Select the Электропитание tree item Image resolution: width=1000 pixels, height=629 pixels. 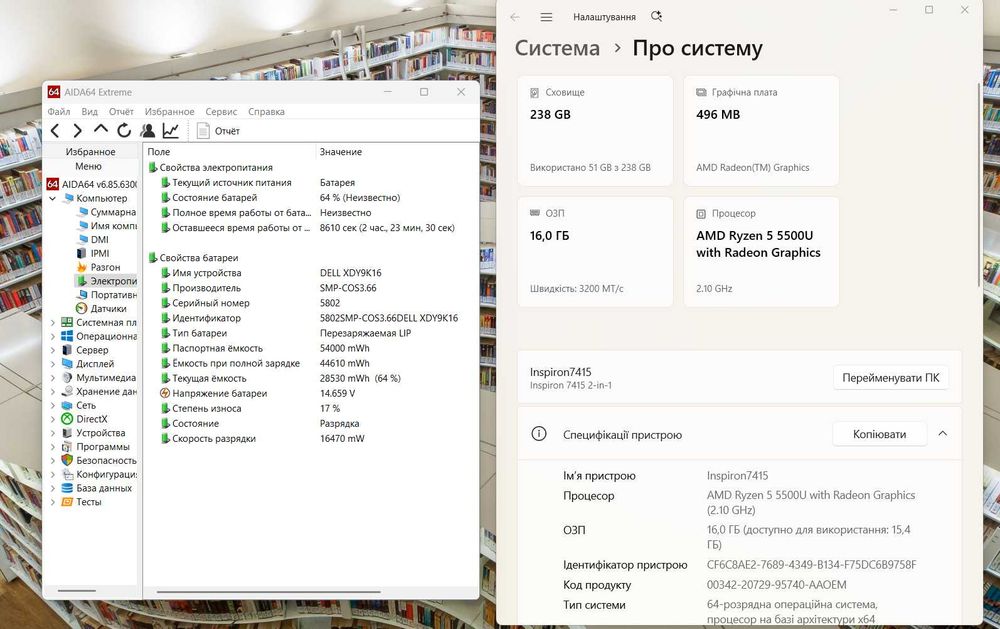(x=107, y=281)
